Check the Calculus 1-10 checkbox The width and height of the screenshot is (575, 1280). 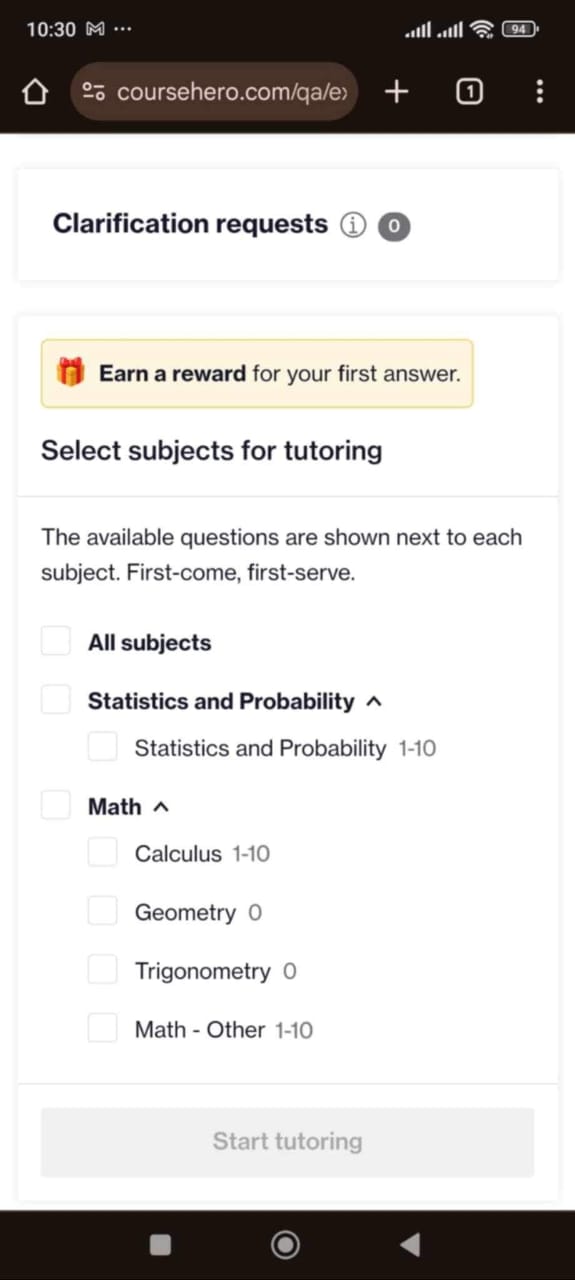point(103,852)
